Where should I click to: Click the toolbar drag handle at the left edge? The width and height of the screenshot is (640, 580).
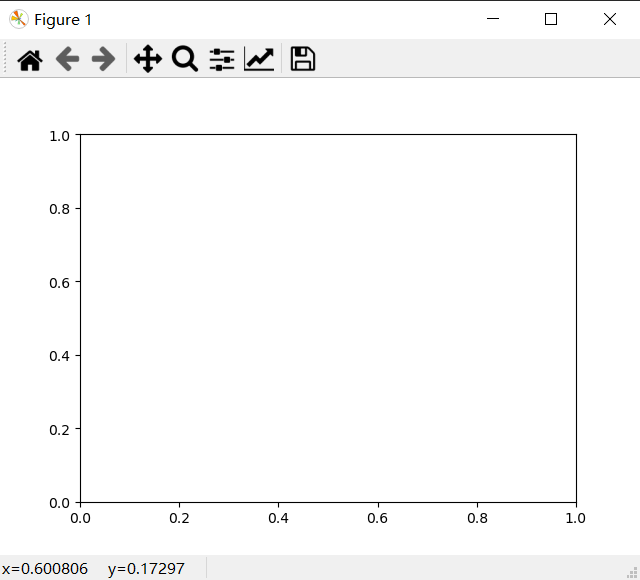point(4,58)
